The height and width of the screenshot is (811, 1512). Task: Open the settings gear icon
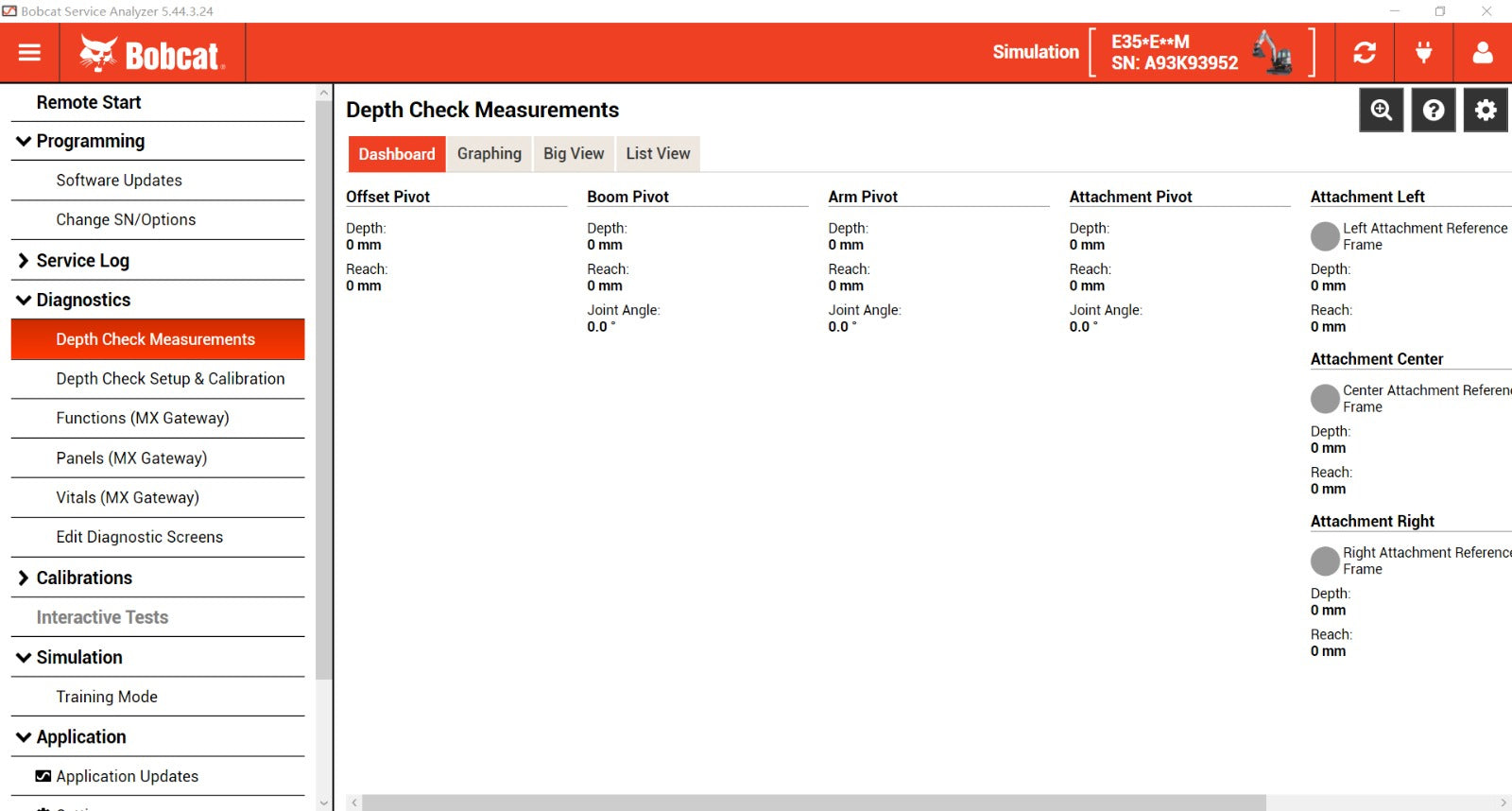(1485, 111)
